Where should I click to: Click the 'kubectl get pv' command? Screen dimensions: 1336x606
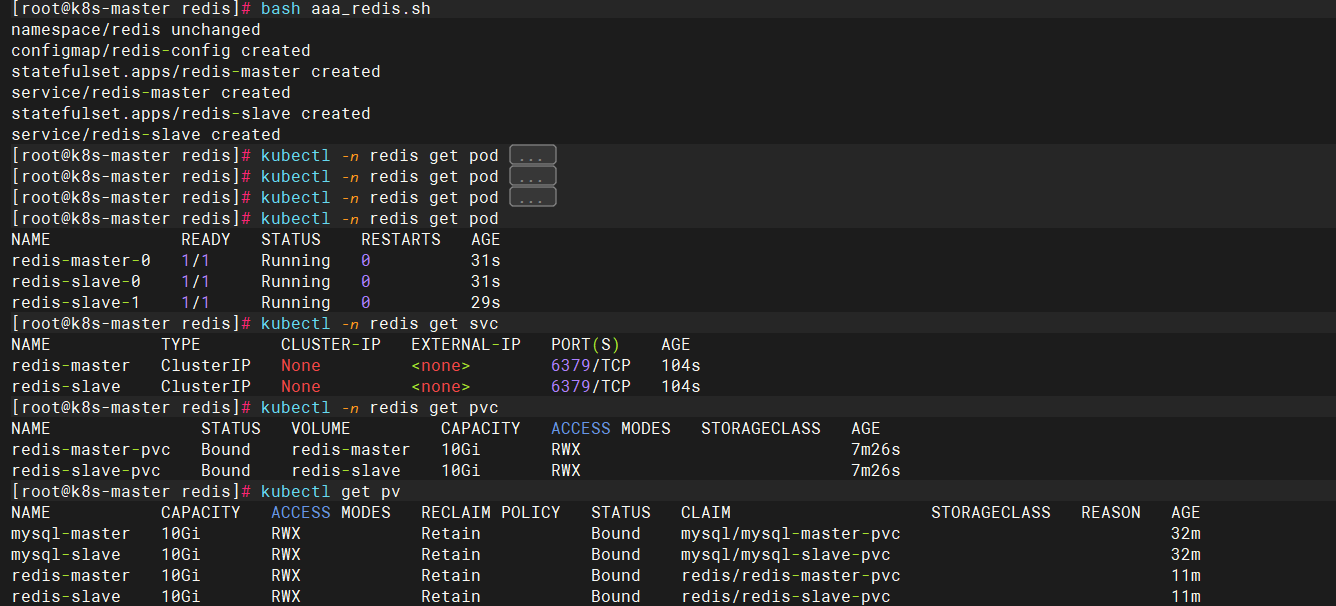pos(330,491)
